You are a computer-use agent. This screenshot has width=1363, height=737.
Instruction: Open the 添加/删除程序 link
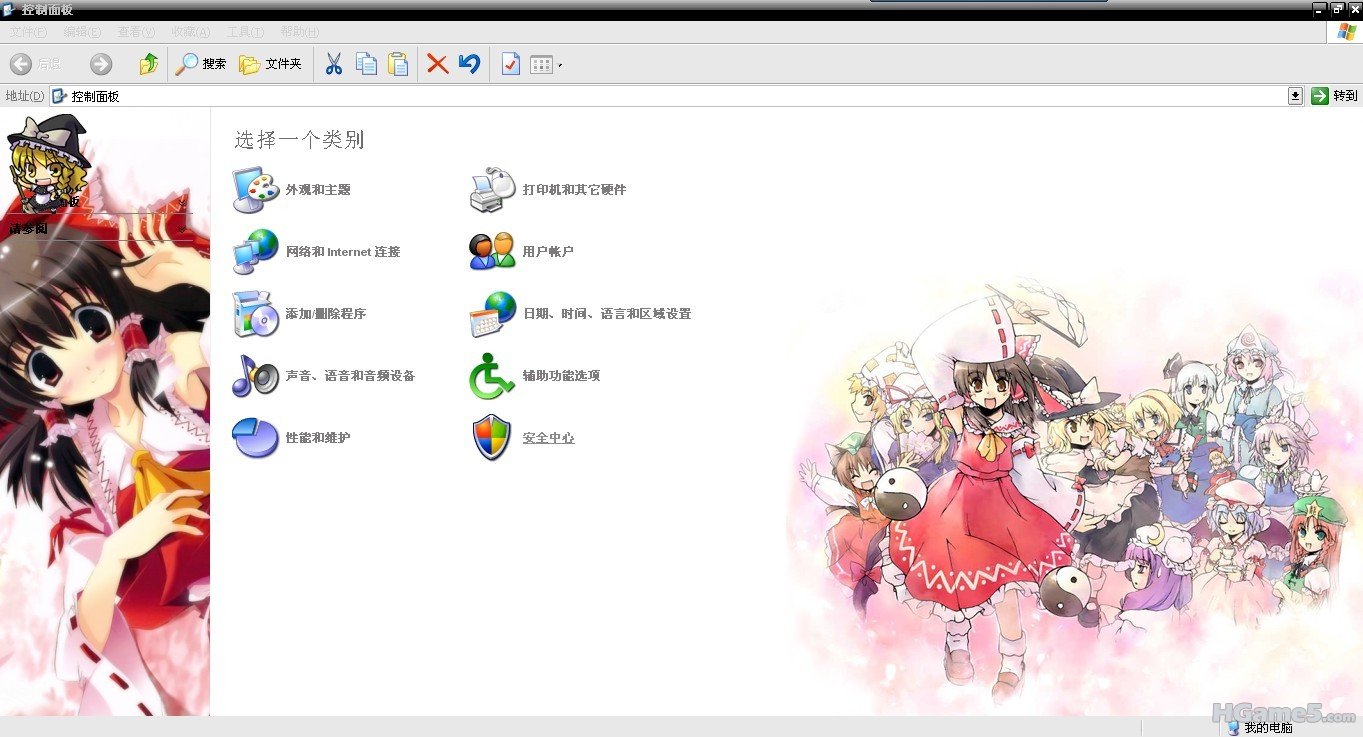[x=326, y=314]
